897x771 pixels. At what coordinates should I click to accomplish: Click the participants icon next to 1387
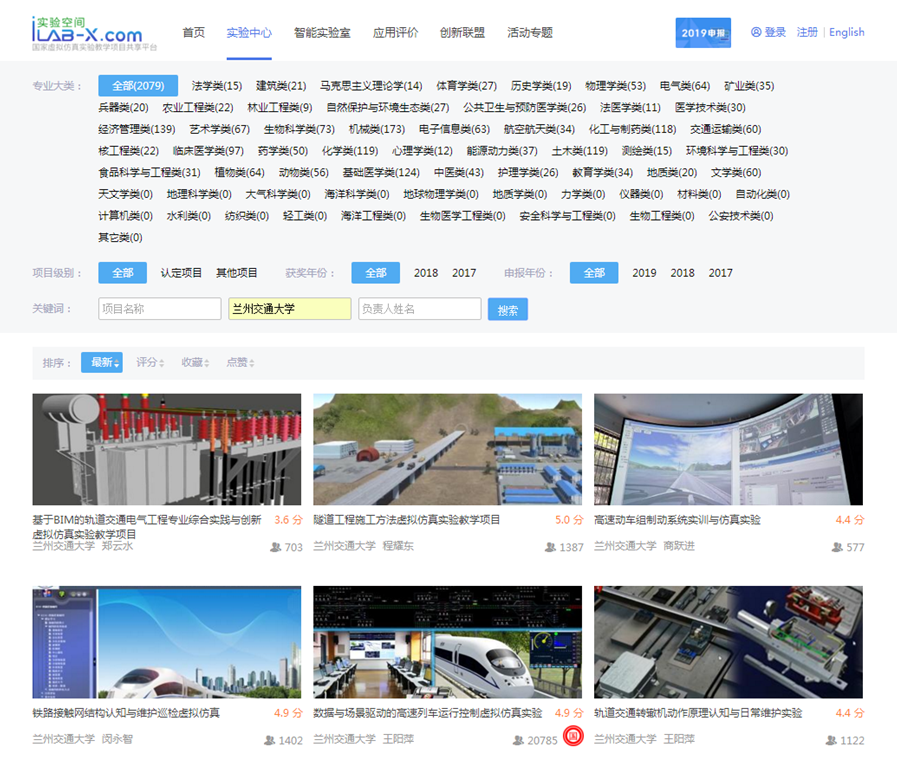(x=550, y=547)
